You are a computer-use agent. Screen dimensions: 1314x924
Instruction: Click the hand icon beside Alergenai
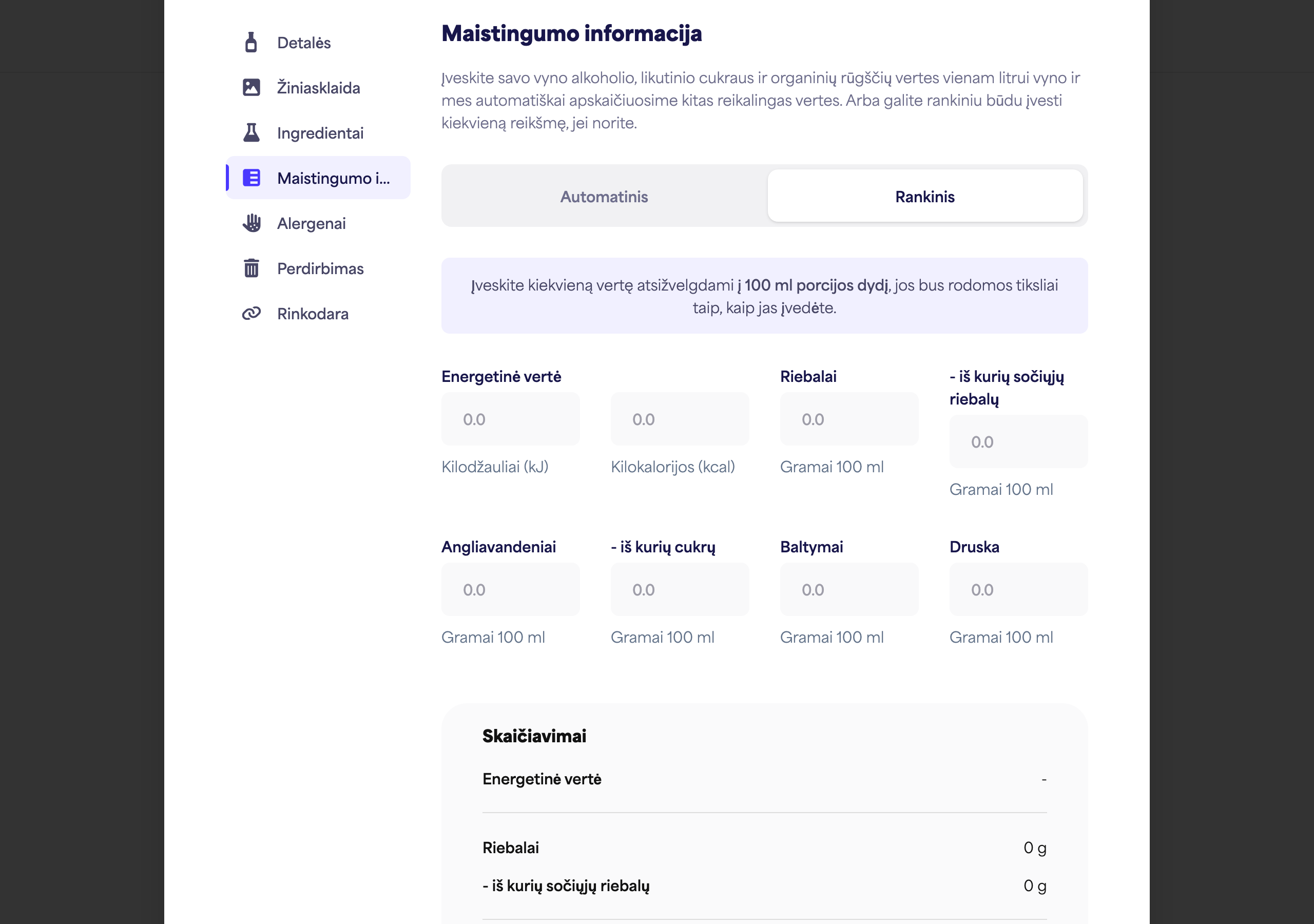(251, 223)
